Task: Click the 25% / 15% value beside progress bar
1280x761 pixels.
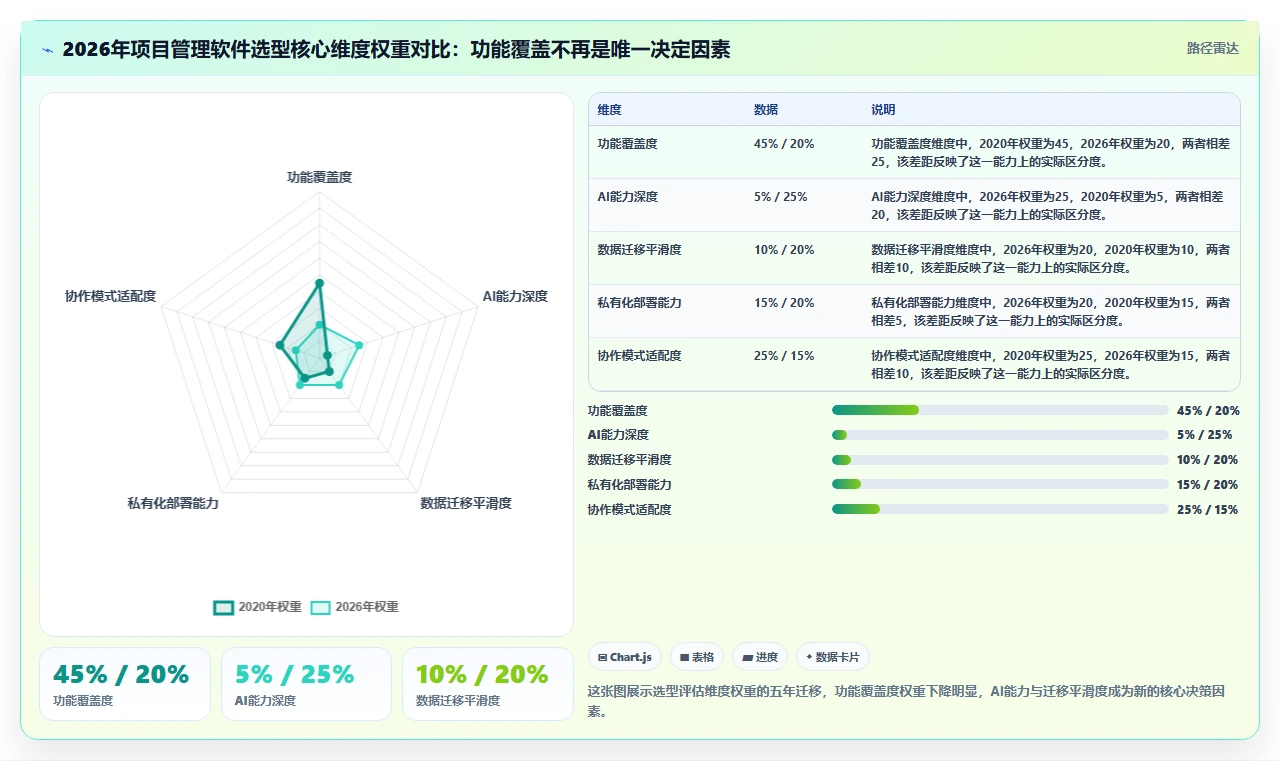Action: pos(1208,510)
